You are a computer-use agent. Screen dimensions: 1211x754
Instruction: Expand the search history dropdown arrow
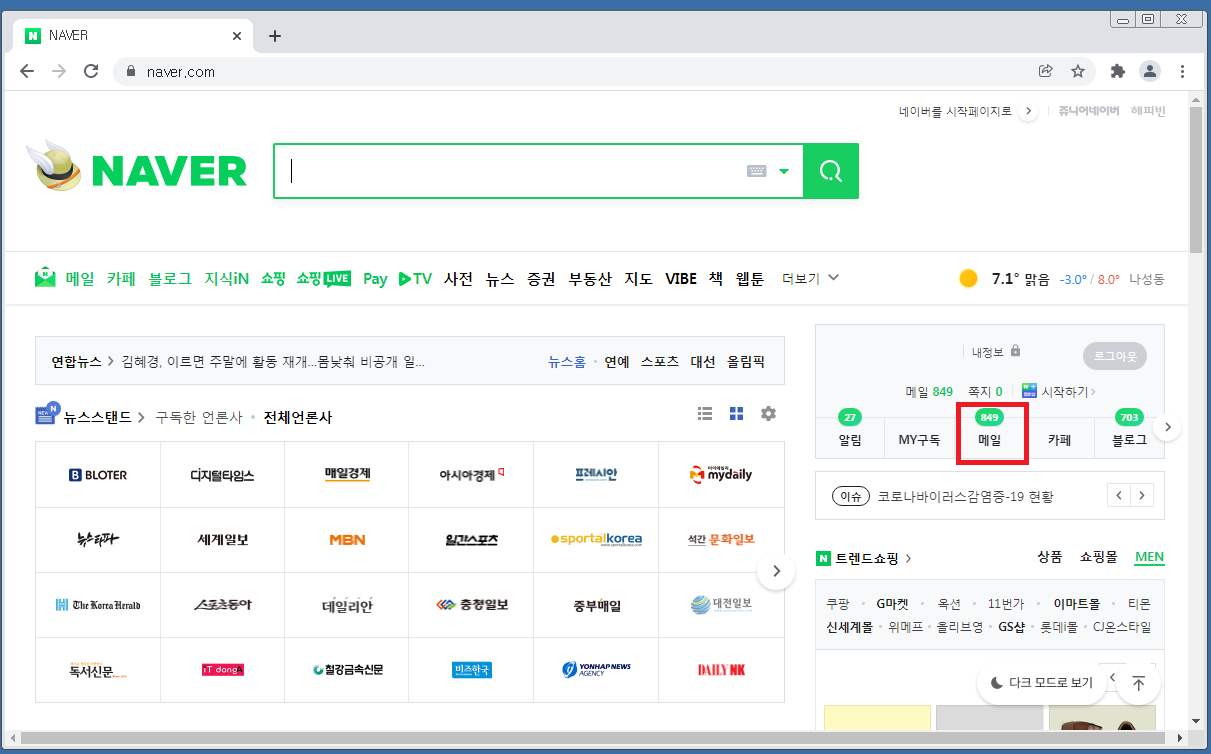pos(784,171)
